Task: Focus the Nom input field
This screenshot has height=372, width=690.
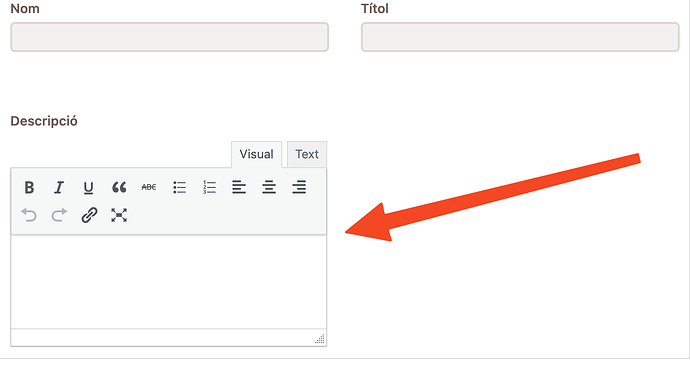Action: 169,37
